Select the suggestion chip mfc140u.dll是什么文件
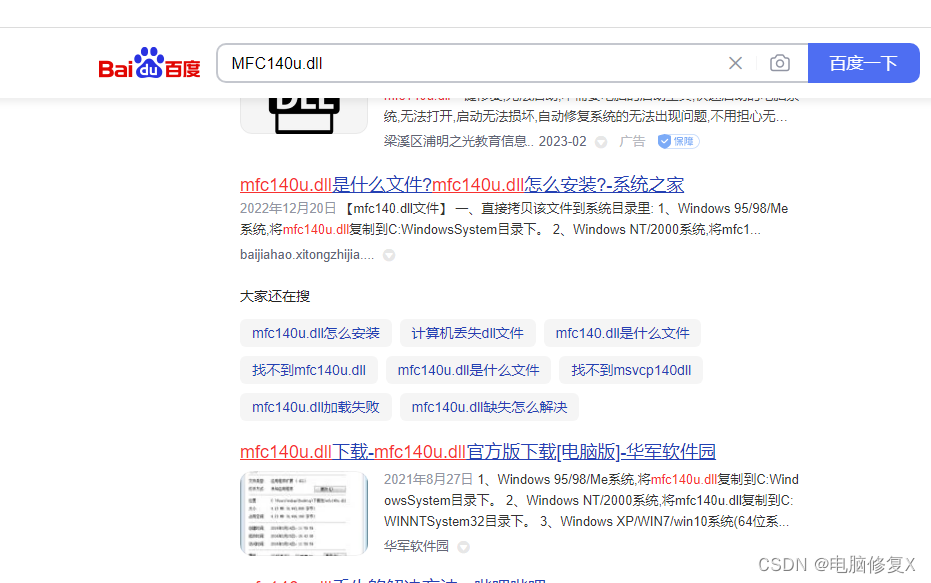The height and width of the screenshot is (583, 931). point(468,370)
